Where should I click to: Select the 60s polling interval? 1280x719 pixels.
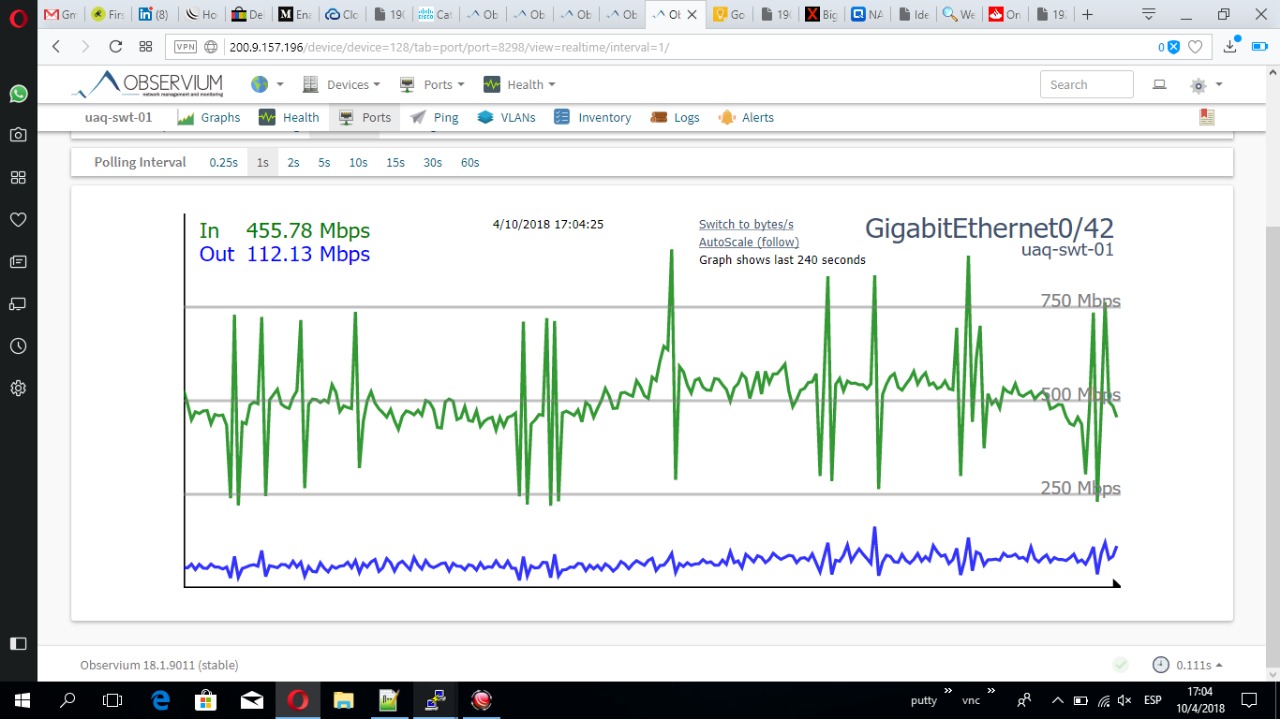(470, 162)
